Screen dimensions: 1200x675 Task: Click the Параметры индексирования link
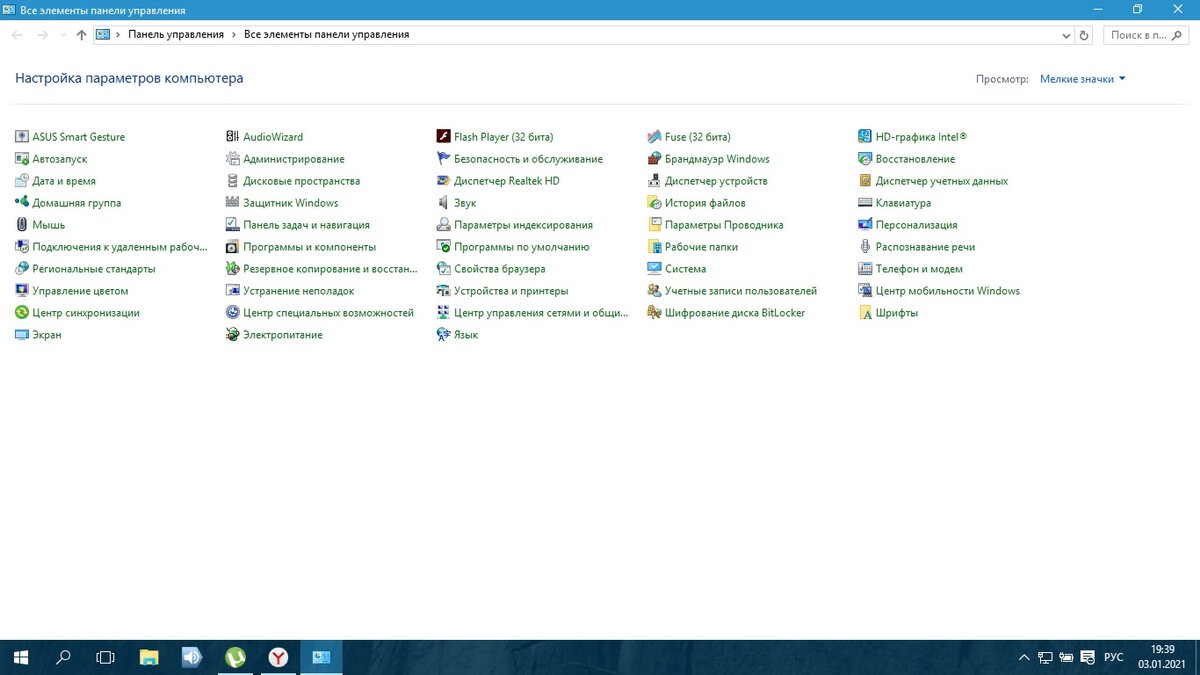point(523,225)
